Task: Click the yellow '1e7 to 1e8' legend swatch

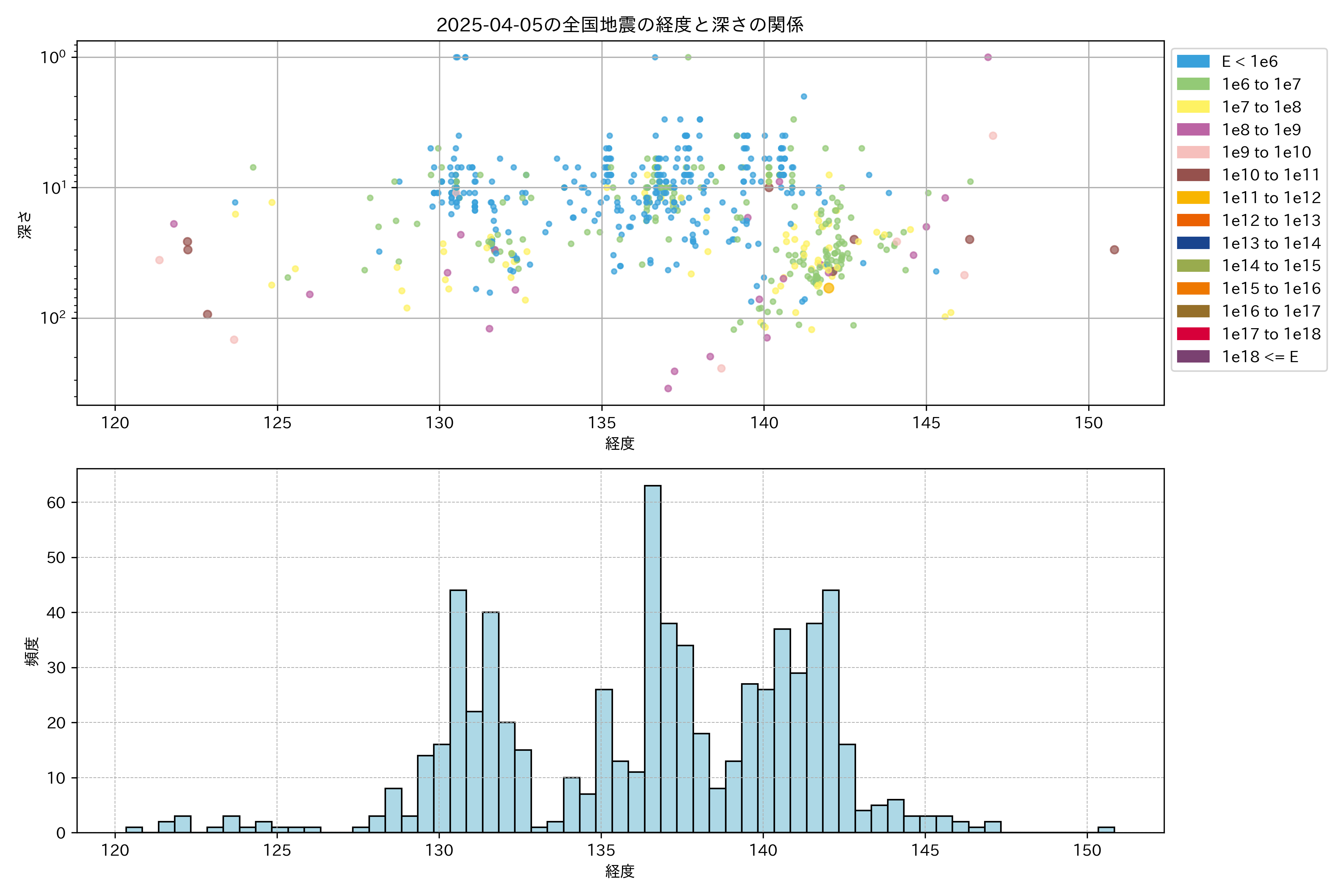Action: 1192,107
